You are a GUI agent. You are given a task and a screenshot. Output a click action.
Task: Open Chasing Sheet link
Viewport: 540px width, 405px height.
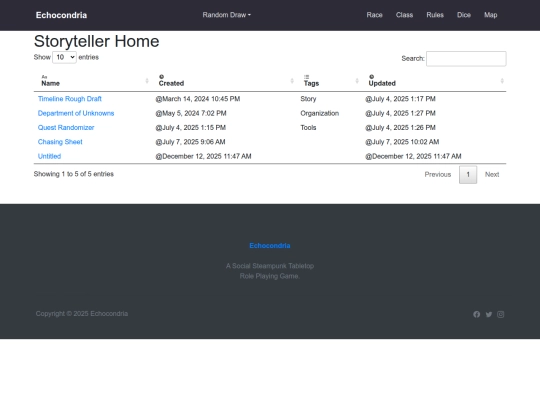(60, 142)
